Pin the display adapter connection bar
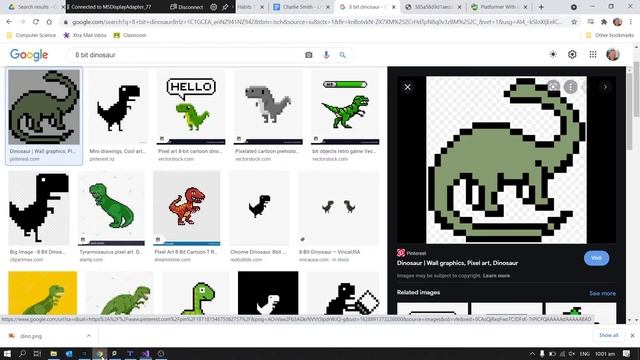 225,7
